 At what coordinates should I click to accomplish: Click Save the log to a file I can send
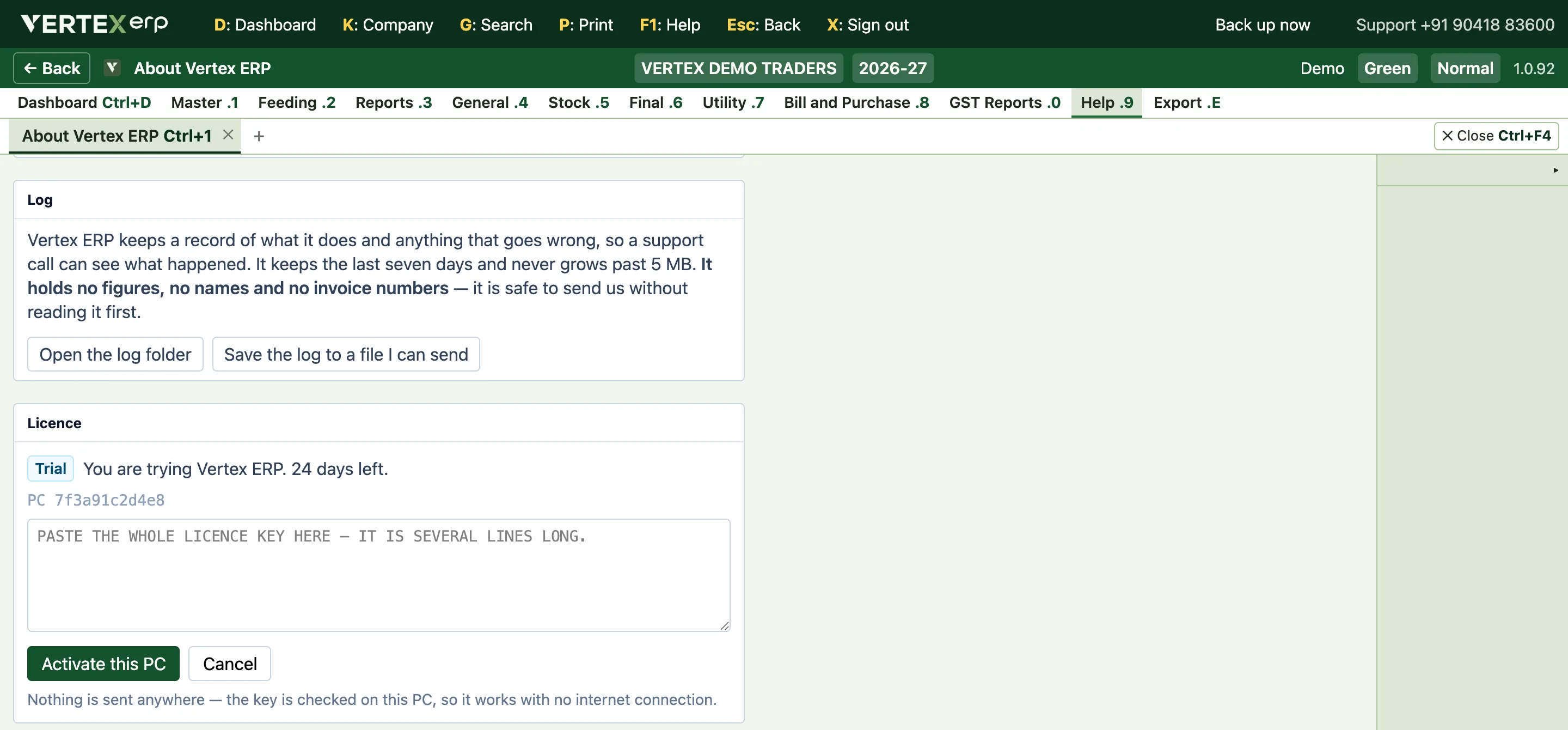[346, 354]
